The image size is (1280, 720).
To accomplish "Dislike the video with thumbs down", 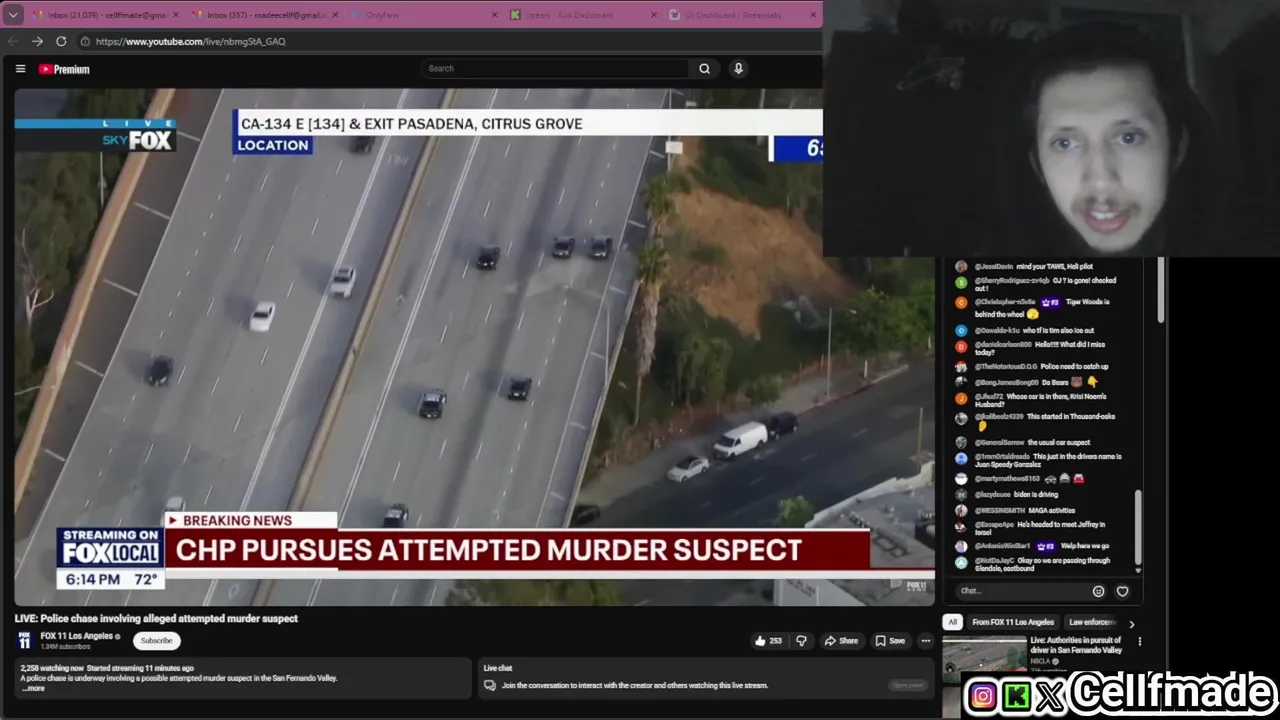I will [801, 641].
